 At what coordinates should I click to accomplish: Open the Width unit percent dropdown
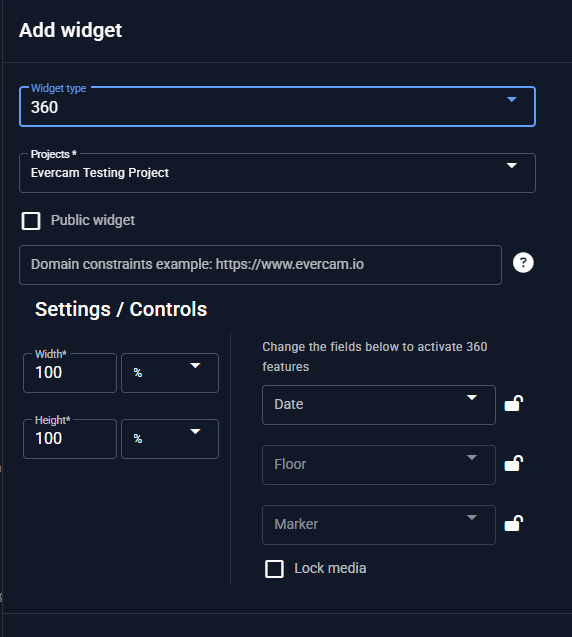point(170,373)
